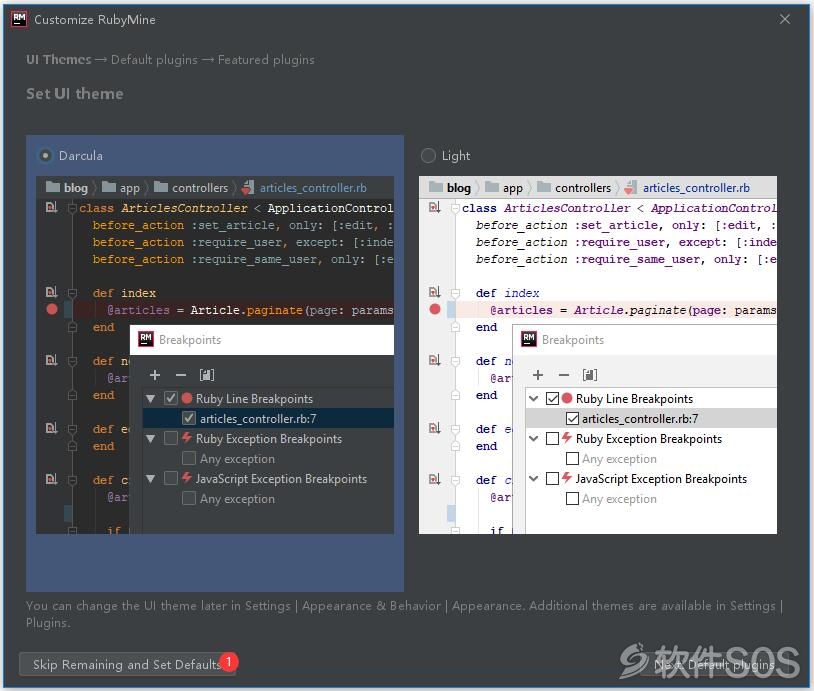Image resolution: width=814 pixels, height=691 pixels.
Task: Collapse Ruby Exception Breakpoints node in Light preview
Action: click(x=534, y=439)
